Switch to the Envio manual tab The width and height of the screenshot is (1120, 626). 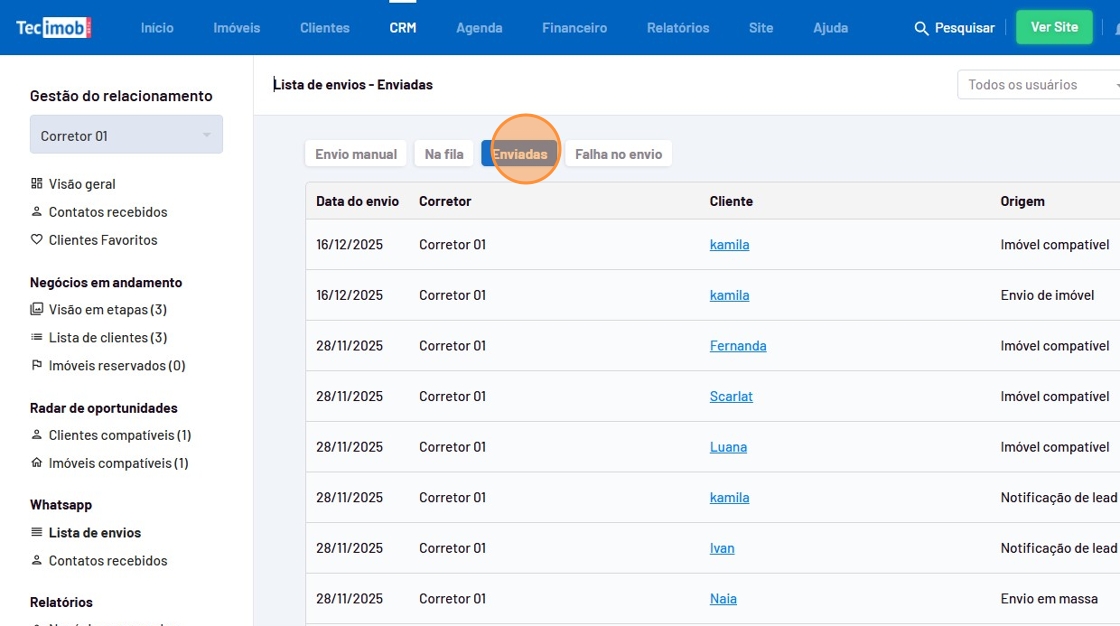(x=356, y=154)
